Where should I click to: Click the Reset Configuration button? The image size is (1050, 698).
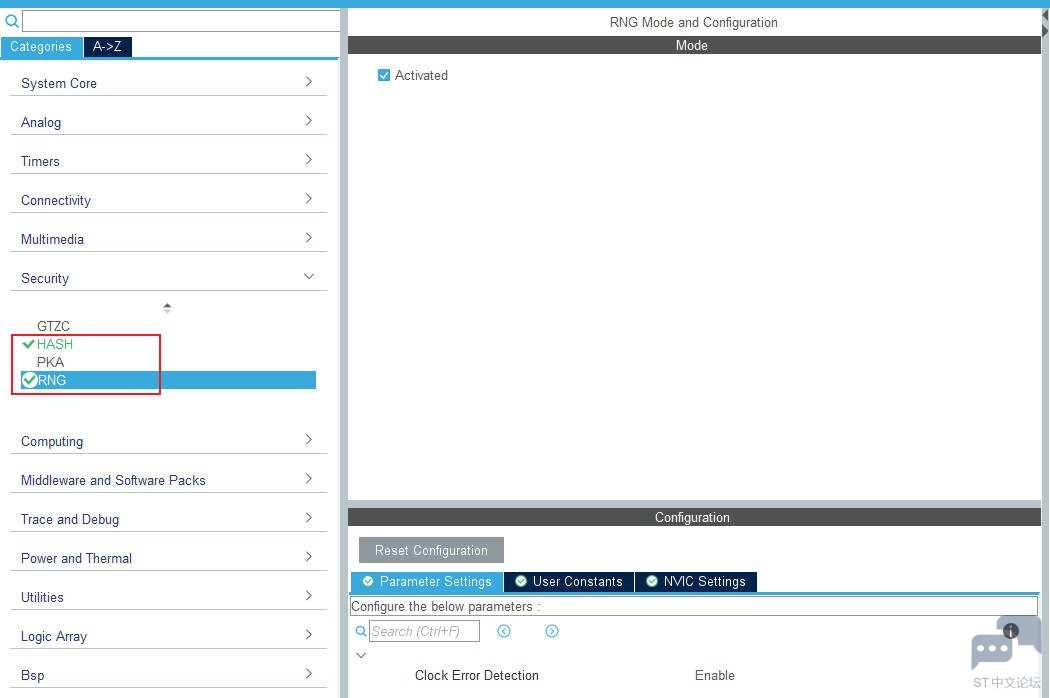click(x=431, y=550)
